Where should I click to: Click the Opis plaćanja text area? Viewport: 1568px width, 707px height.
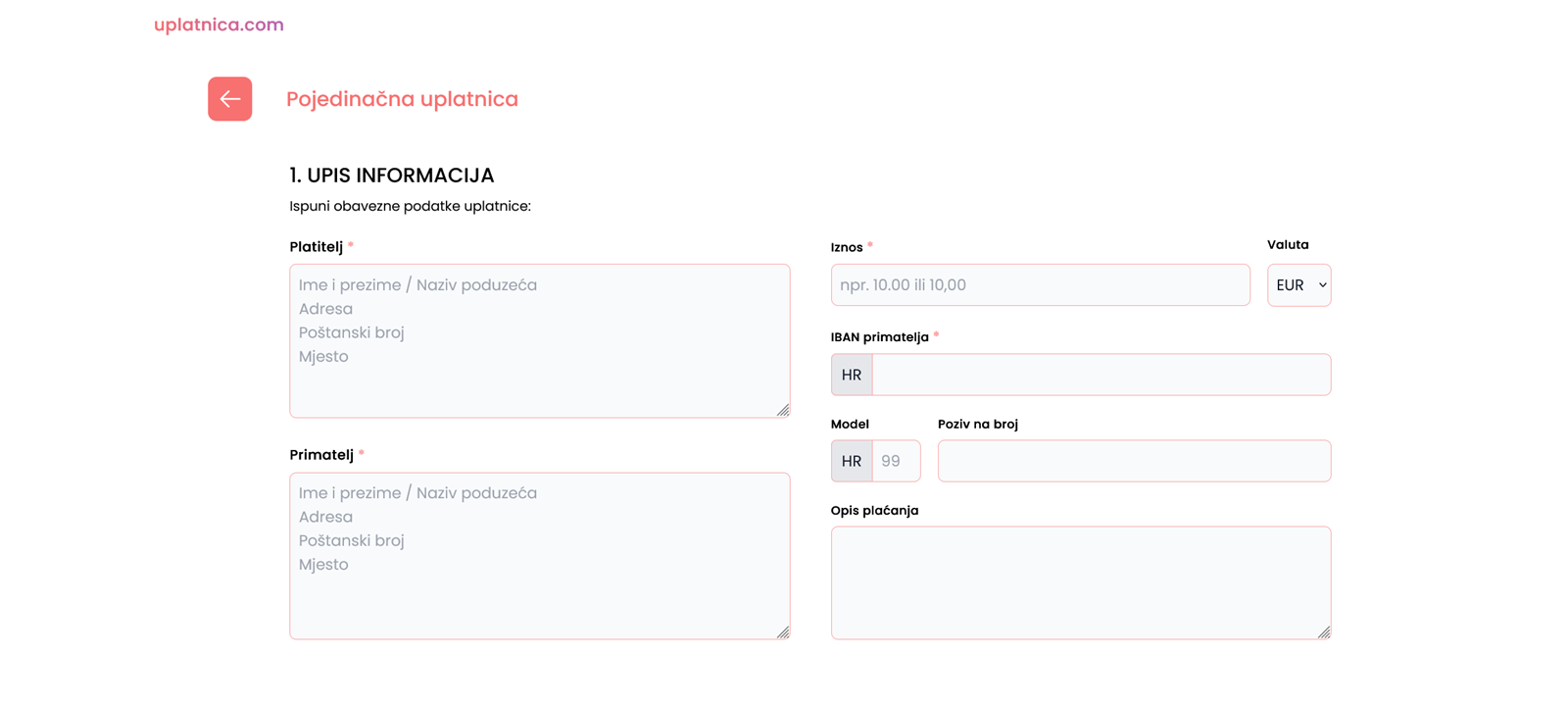click(1080, 582)
